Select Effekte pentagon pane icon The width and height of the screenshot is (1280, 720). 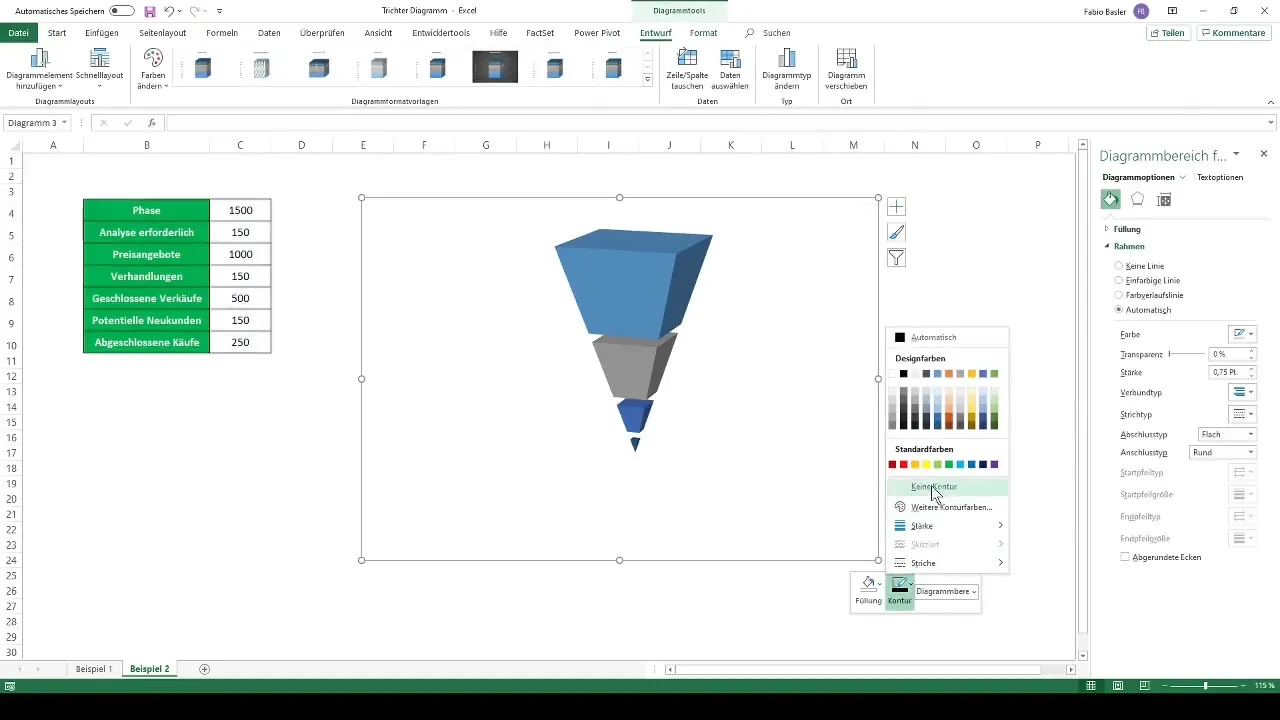point(1137,200)
